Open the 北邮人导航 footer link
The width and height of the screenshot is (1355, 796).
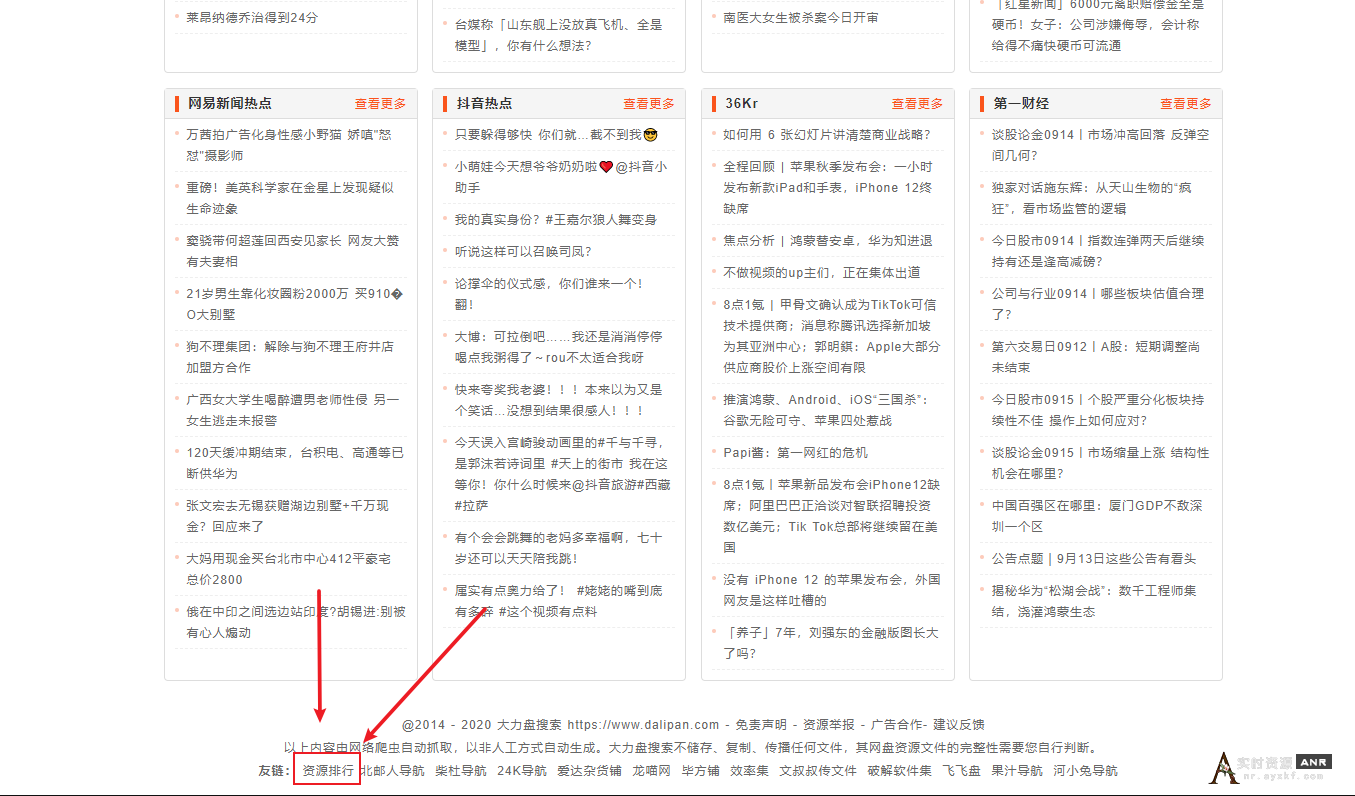(392, 771)
